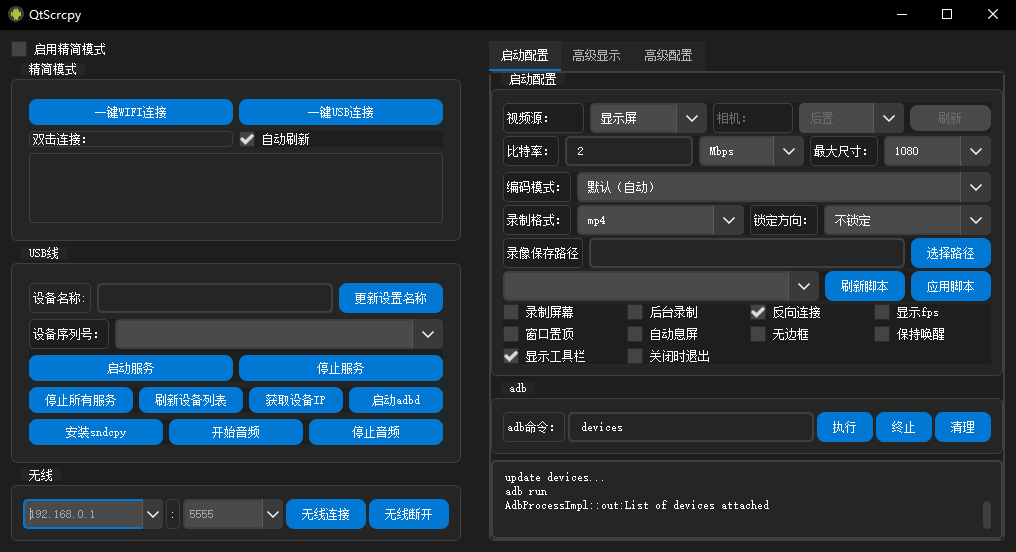This screenshot has height=552, width=1016.
Task: Open the 录制格式 mp4 dropdown
Action: pyautogui.click(x=660, y=221)
